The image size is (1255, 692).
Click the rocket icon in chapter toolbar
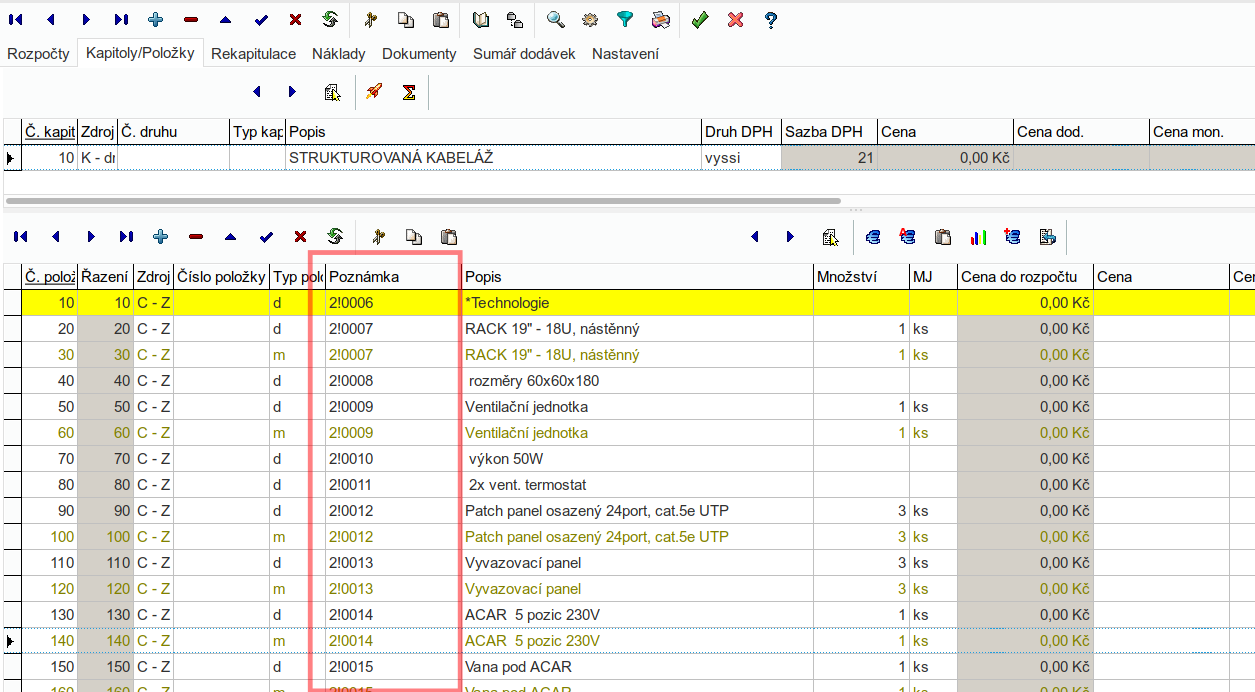[374, 92]
